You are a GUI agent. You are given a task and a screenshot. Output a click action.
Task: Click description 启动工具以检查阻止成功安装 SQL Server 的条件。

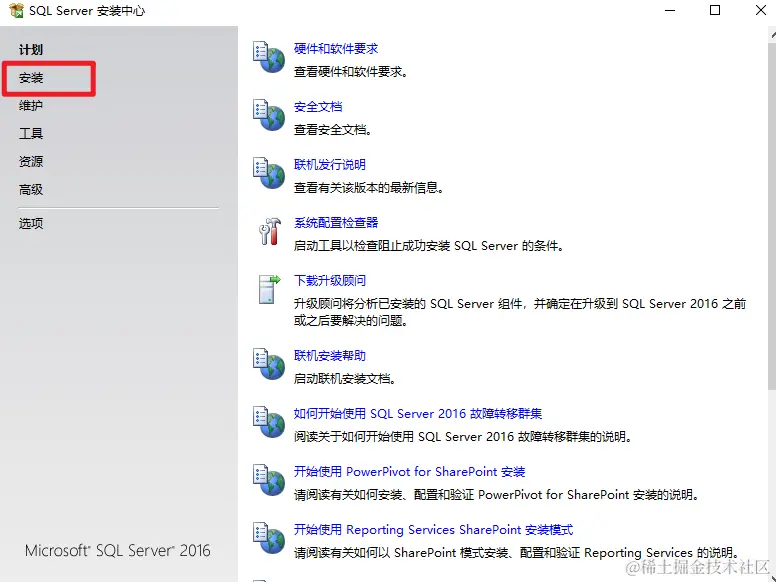[429, 245]
